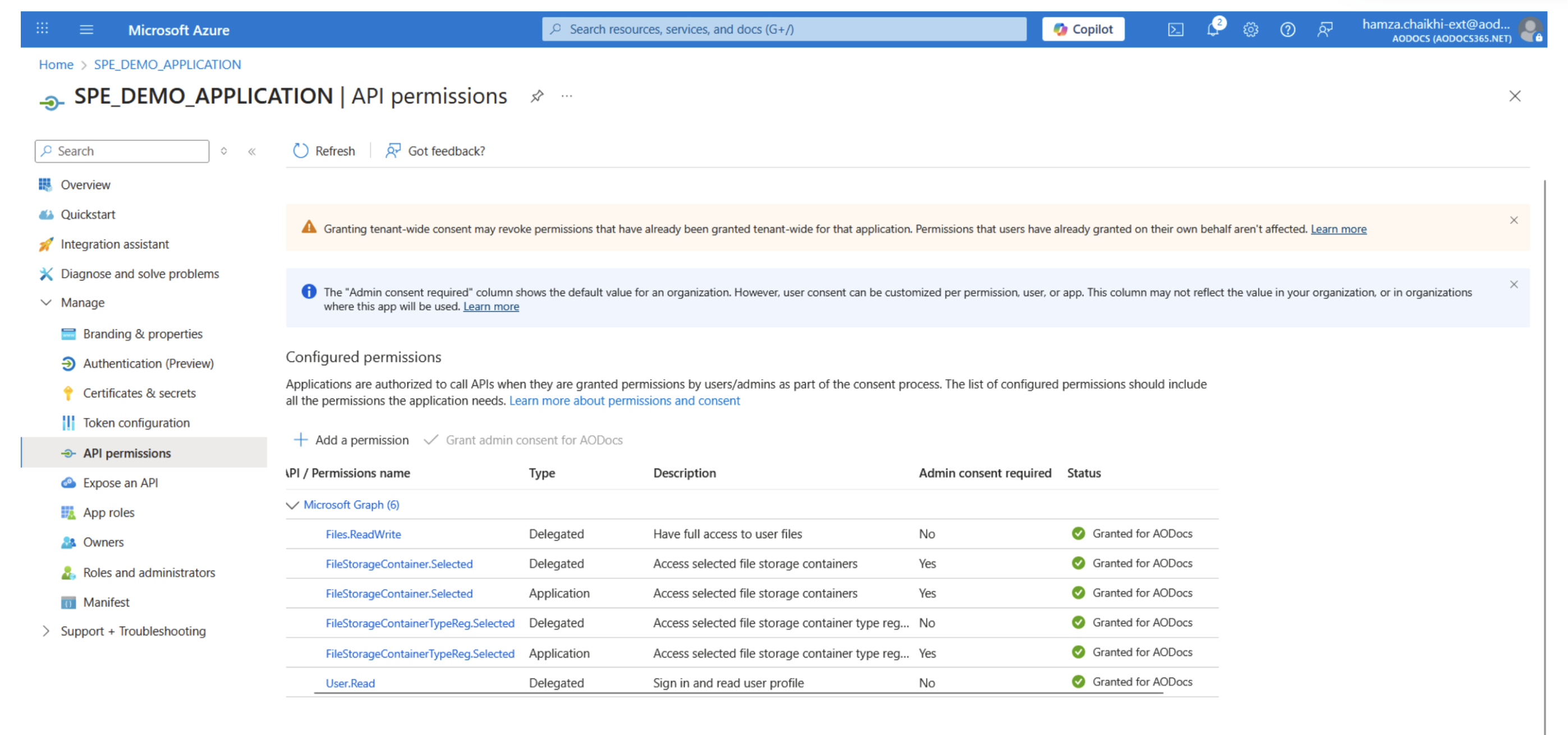Image resolution: width=1568 pixels, height=735 pixels.
Task: Open the Application FileStorageContainer.Selected permission
Action: pyautogui.click(x=398, y=594)
